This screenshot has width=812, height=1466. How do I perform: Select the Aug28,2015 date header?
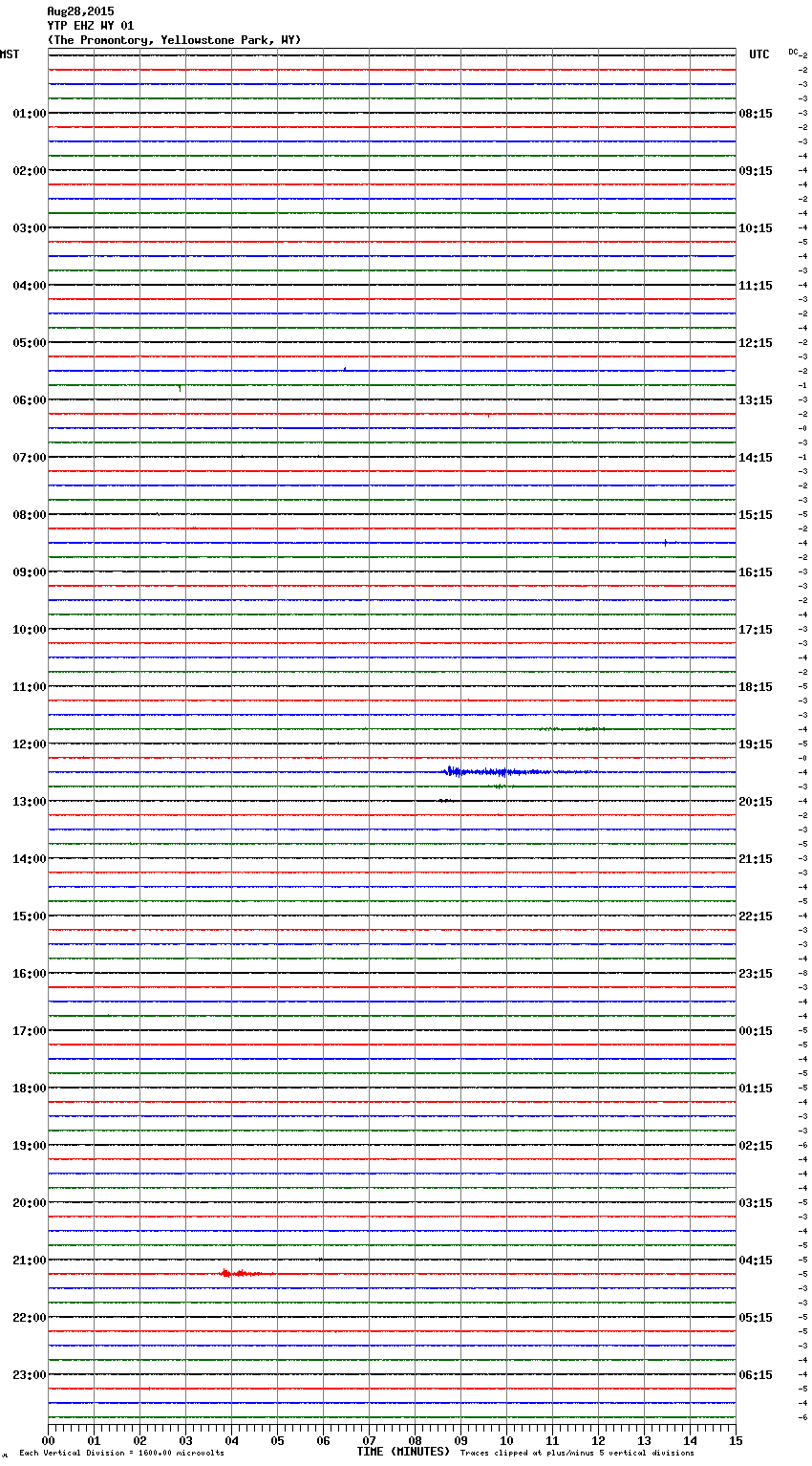(x=80, y=11)
